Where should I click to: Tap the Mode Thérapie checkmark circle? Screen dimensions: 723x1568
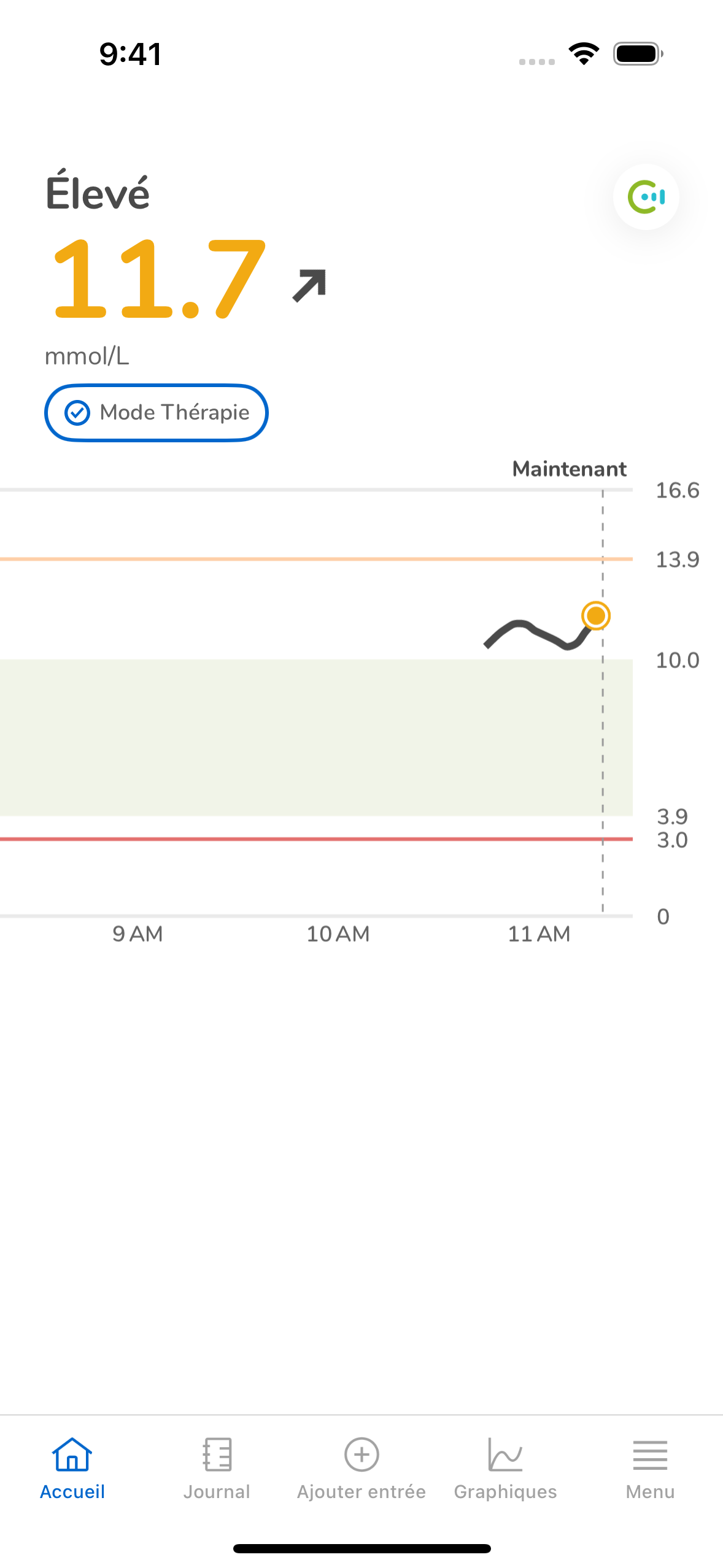coord(77,413)
